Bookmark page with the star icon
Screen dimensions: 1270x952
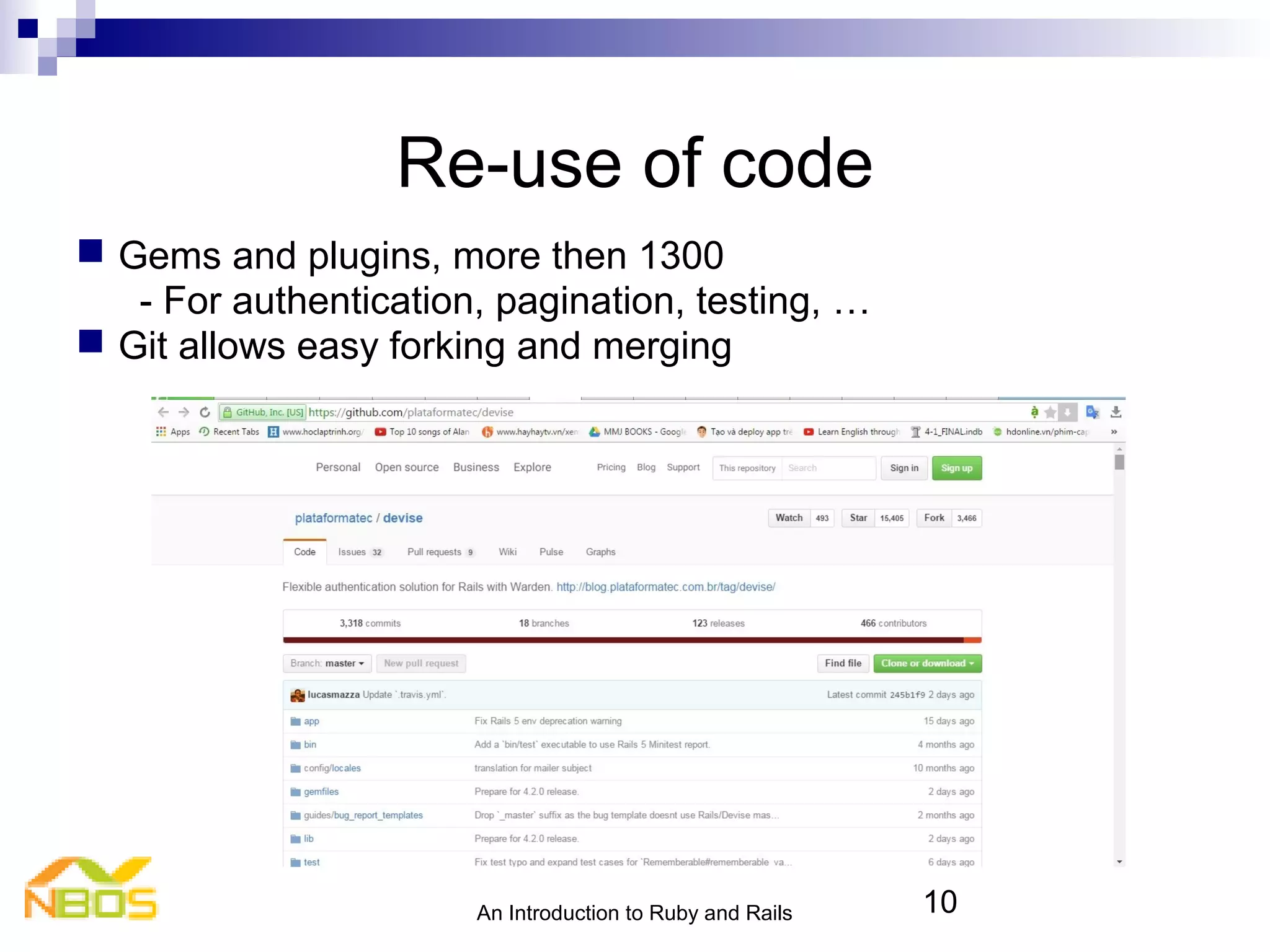(x=1050, y=412)
